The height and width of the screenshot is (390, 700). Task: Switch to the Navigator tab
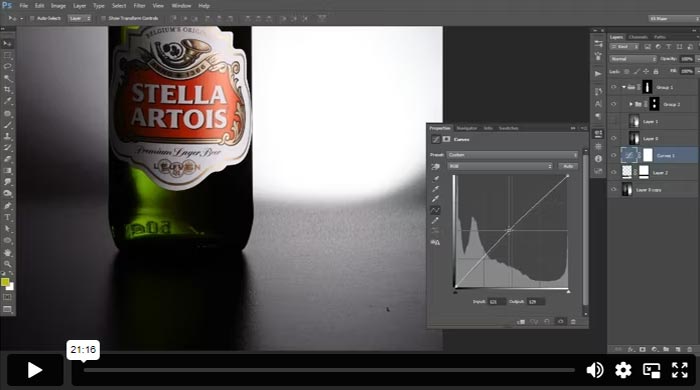click(x=467, y=128)
